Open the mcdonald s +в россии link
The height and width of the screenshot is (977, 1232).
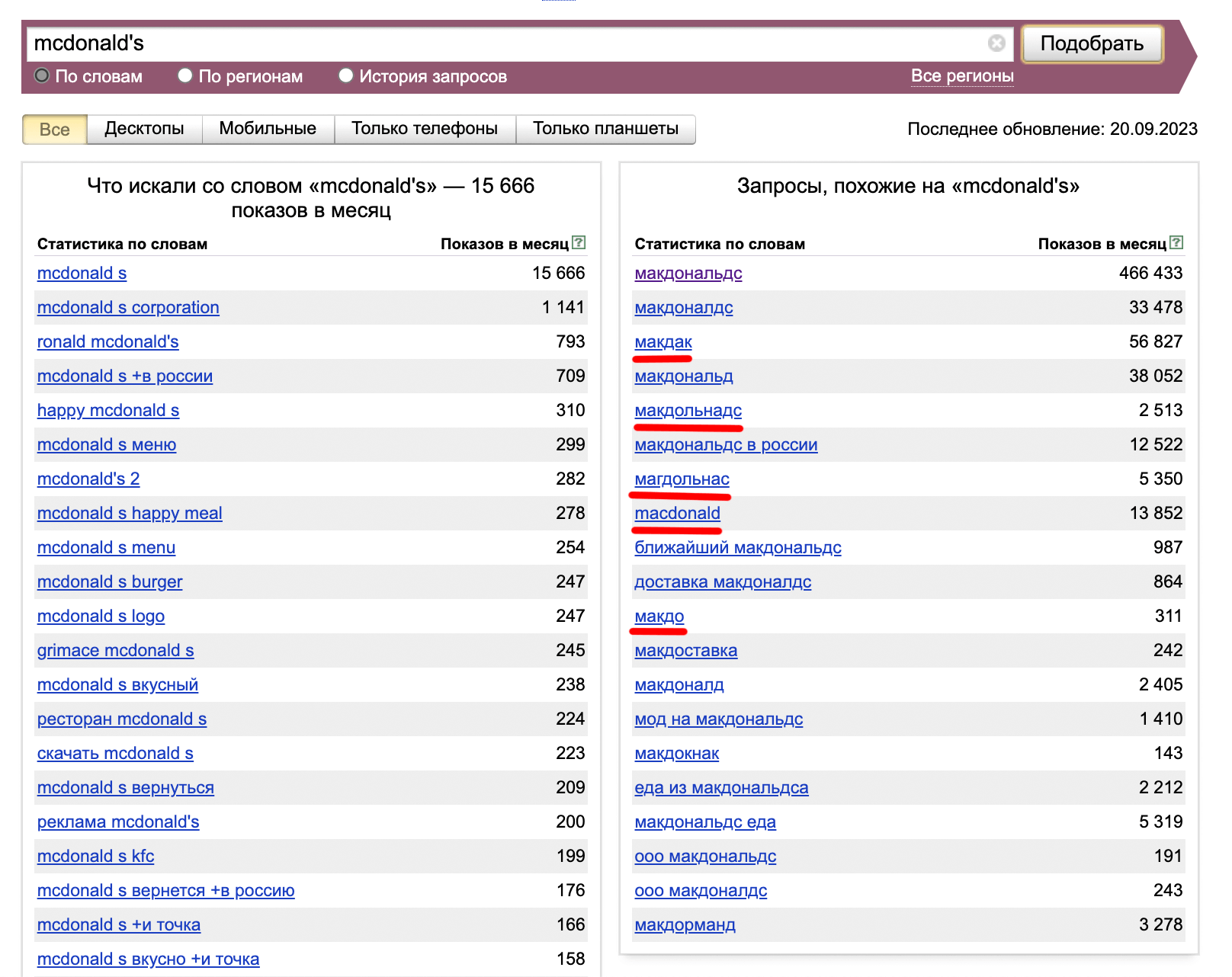point(125,376)
